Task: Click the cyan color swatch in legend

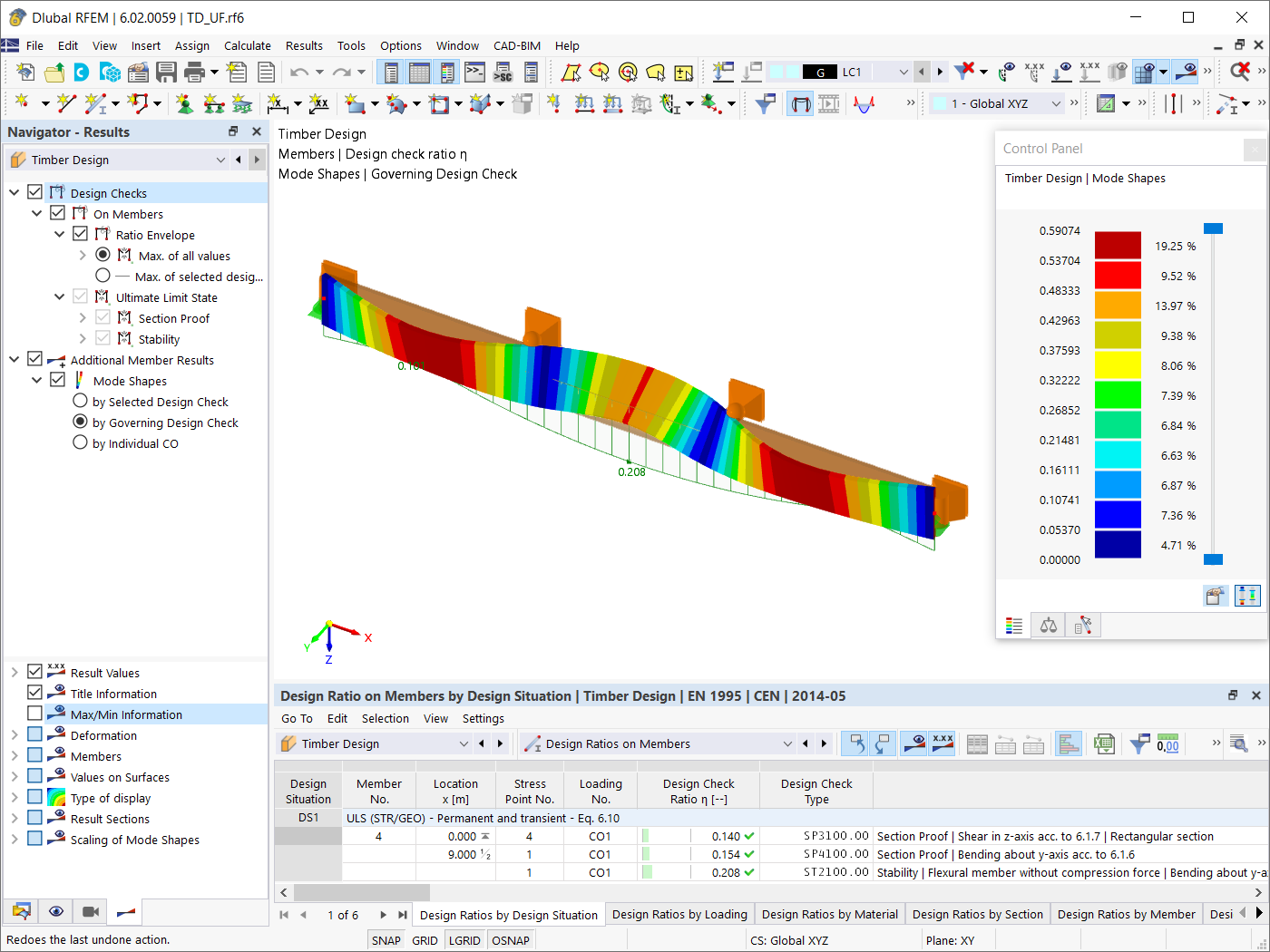Action: 1118,455
